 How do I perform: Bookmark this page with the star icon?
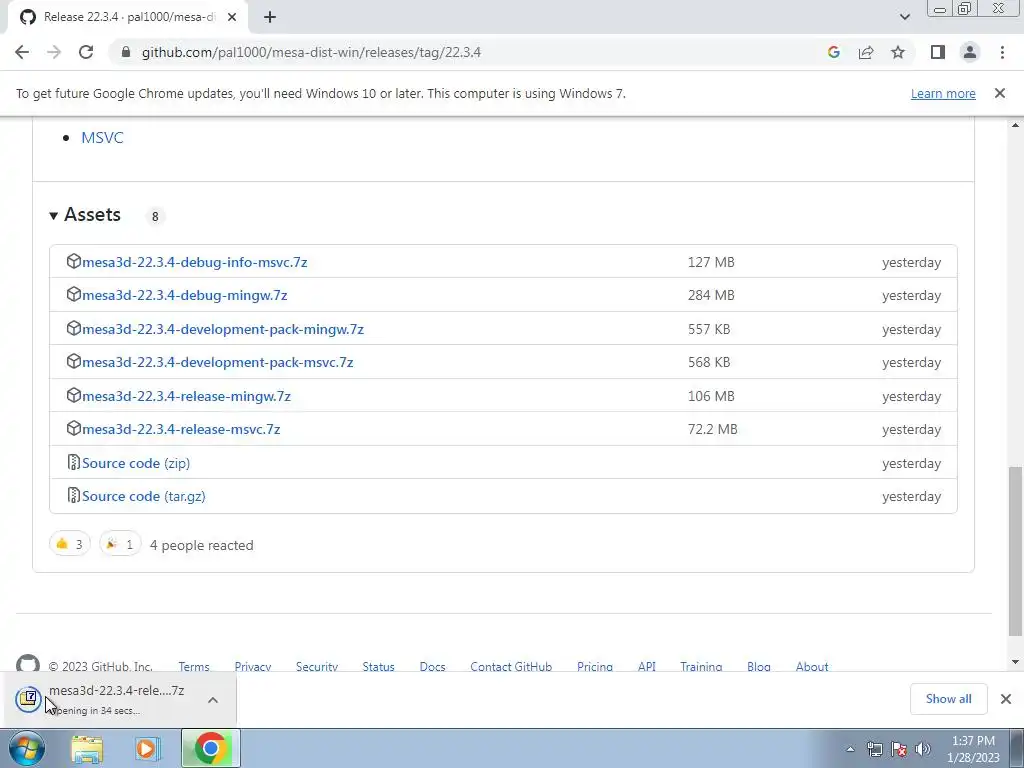[x=898, y=52]
